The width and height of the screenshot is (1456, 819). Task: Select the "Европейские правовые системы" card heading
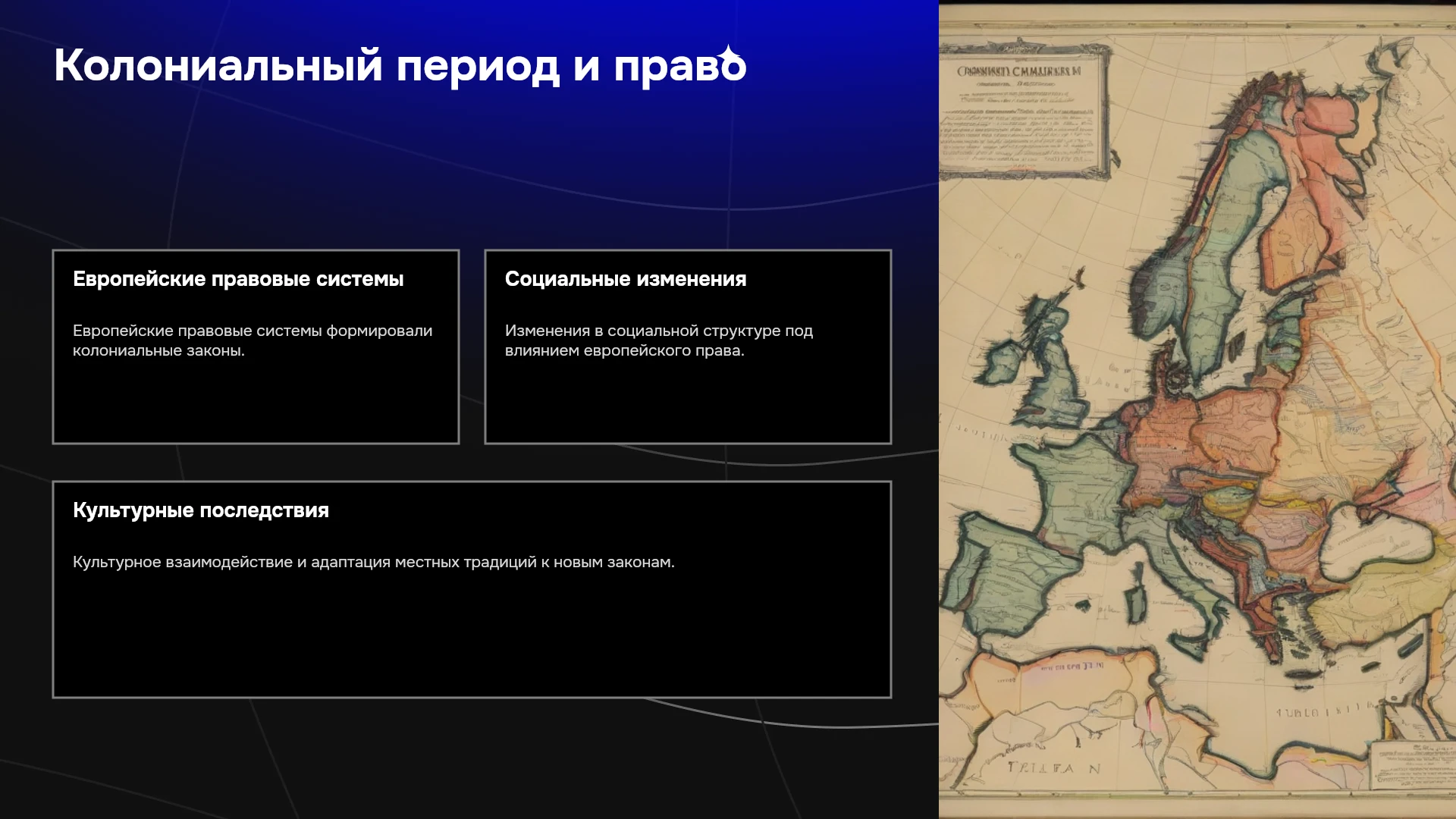(x=238, y=279)
